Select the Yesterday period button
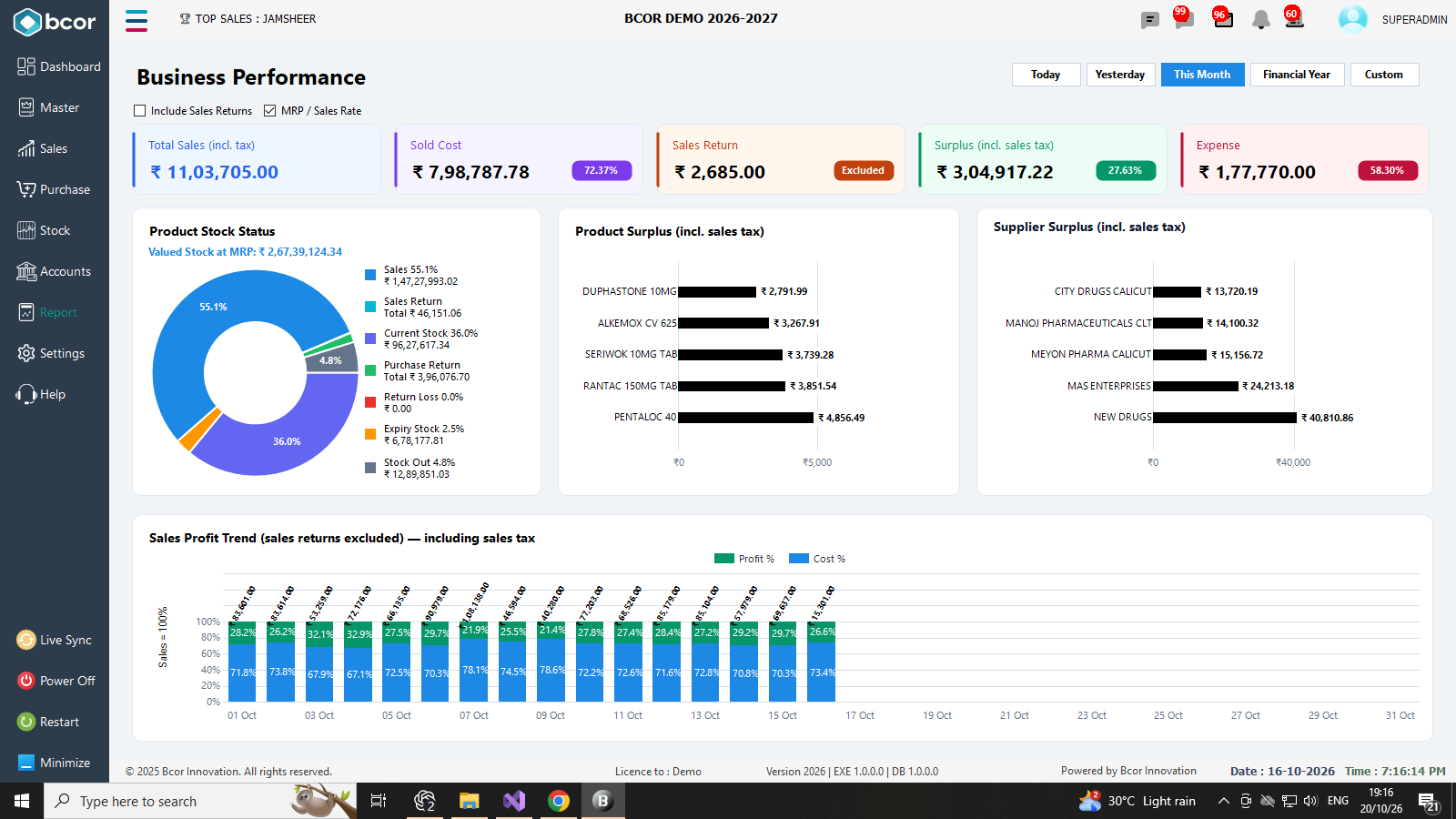The image size is (1456, 819). 1120,75
